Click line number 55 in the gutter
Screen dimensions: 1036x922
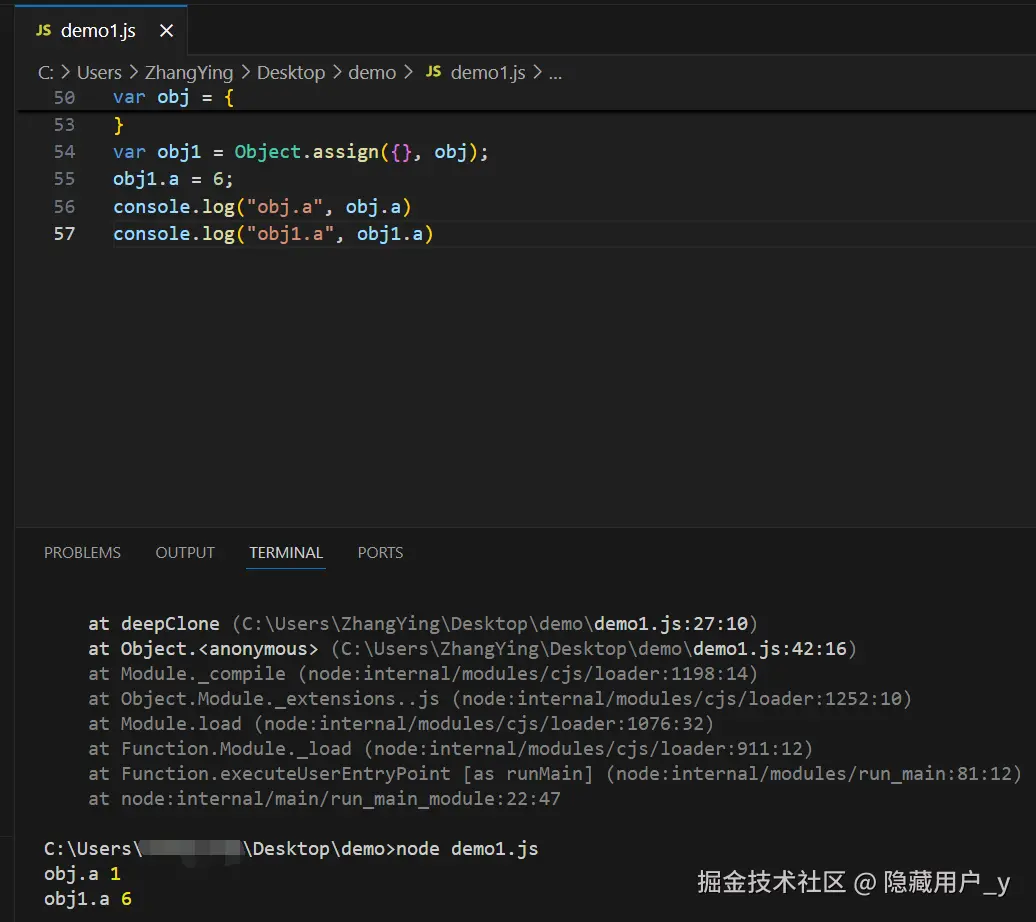64,179
